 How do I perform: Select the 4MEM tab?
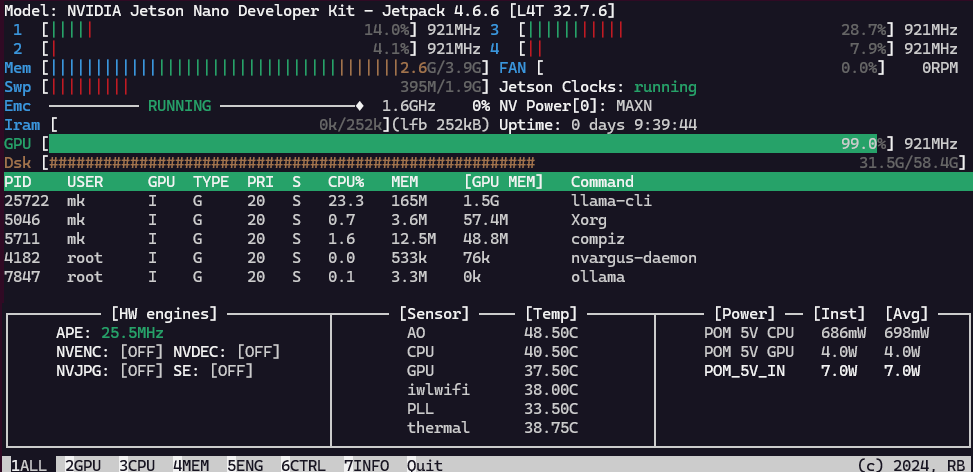coord(192,464)
